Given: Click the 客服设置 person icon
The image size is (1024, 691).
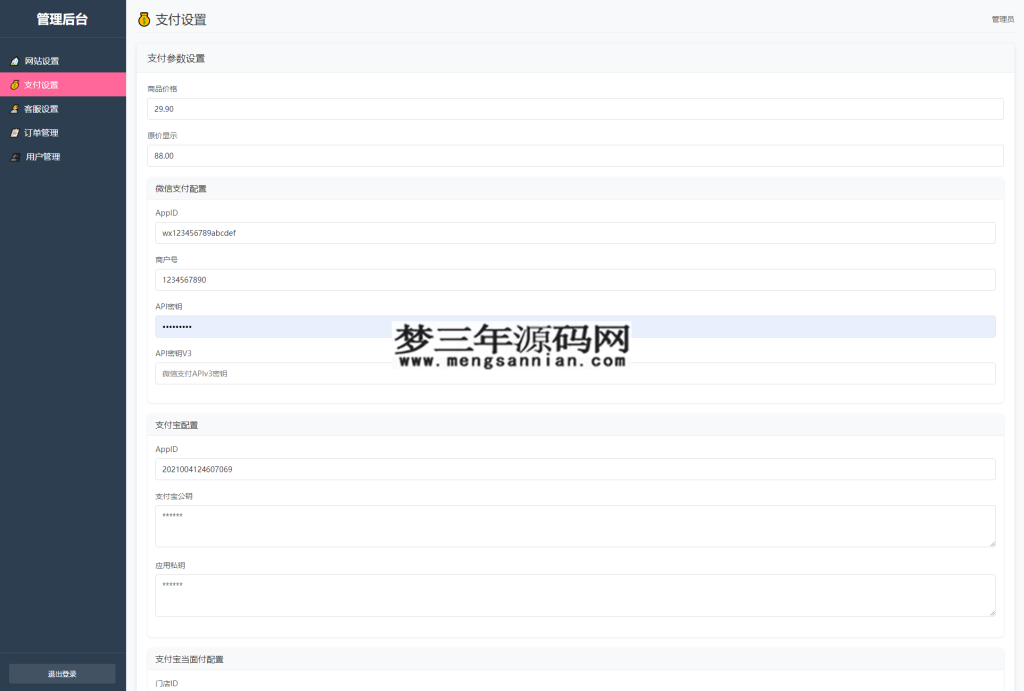Looking at the screenshot, I should [15, 108].
